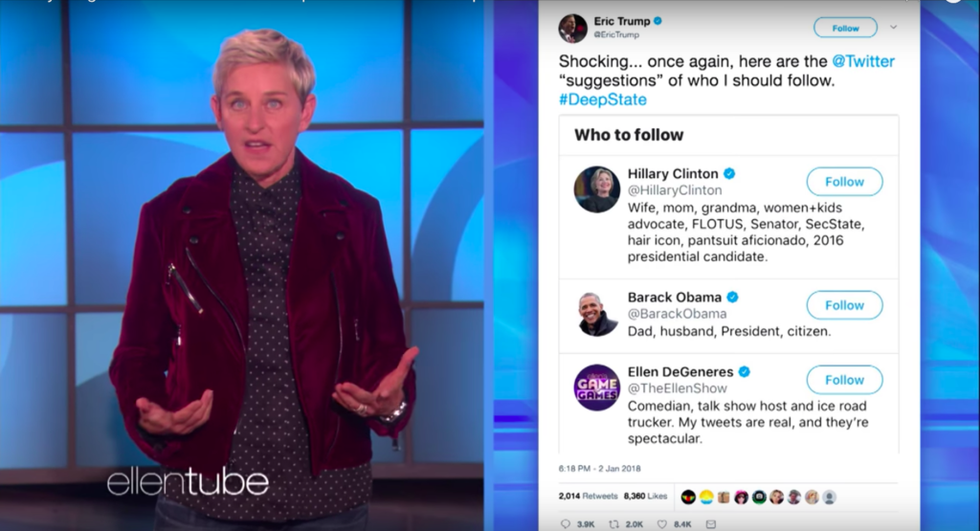Follow Eric Trump using the top button
Viewport: 980px width, 531px height.
845,28
